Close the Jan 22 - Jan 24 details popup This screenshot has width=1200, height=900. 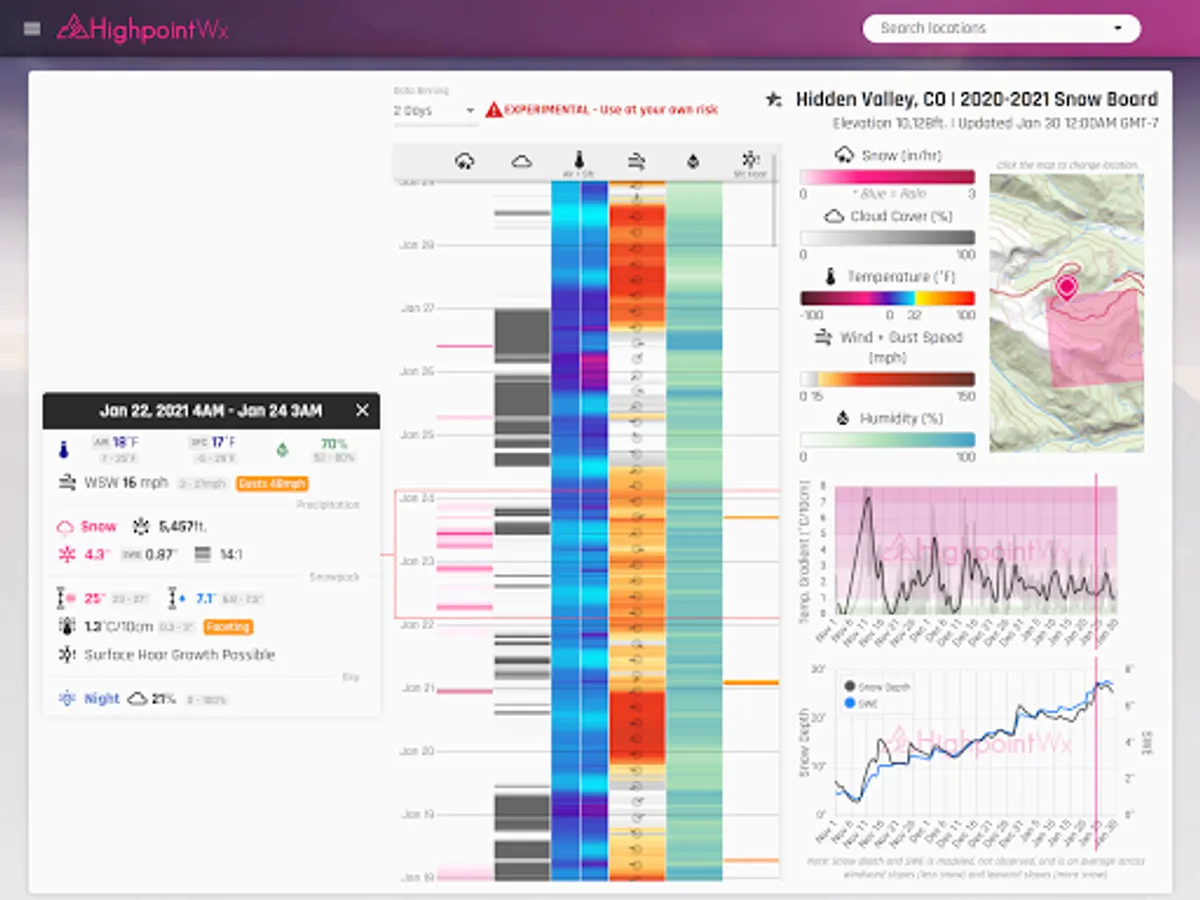coord(362,410)
